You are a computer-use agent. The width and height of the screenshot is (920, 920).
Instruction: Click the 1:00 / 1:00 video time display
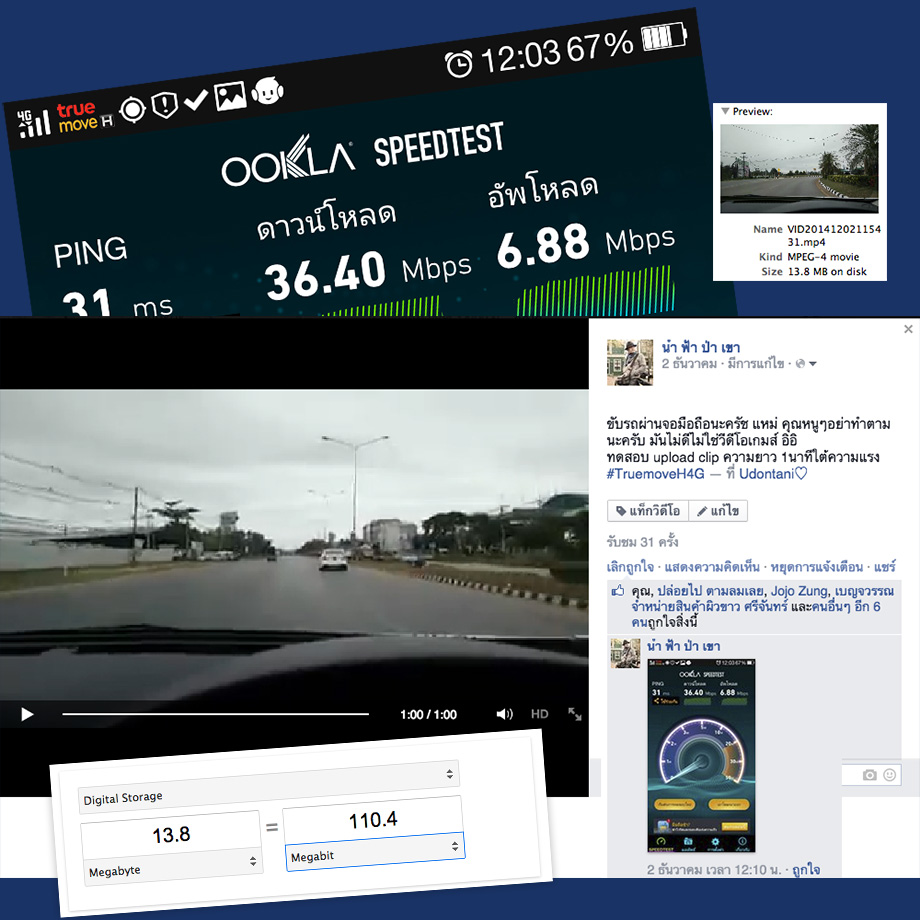(x=428, y=715)
